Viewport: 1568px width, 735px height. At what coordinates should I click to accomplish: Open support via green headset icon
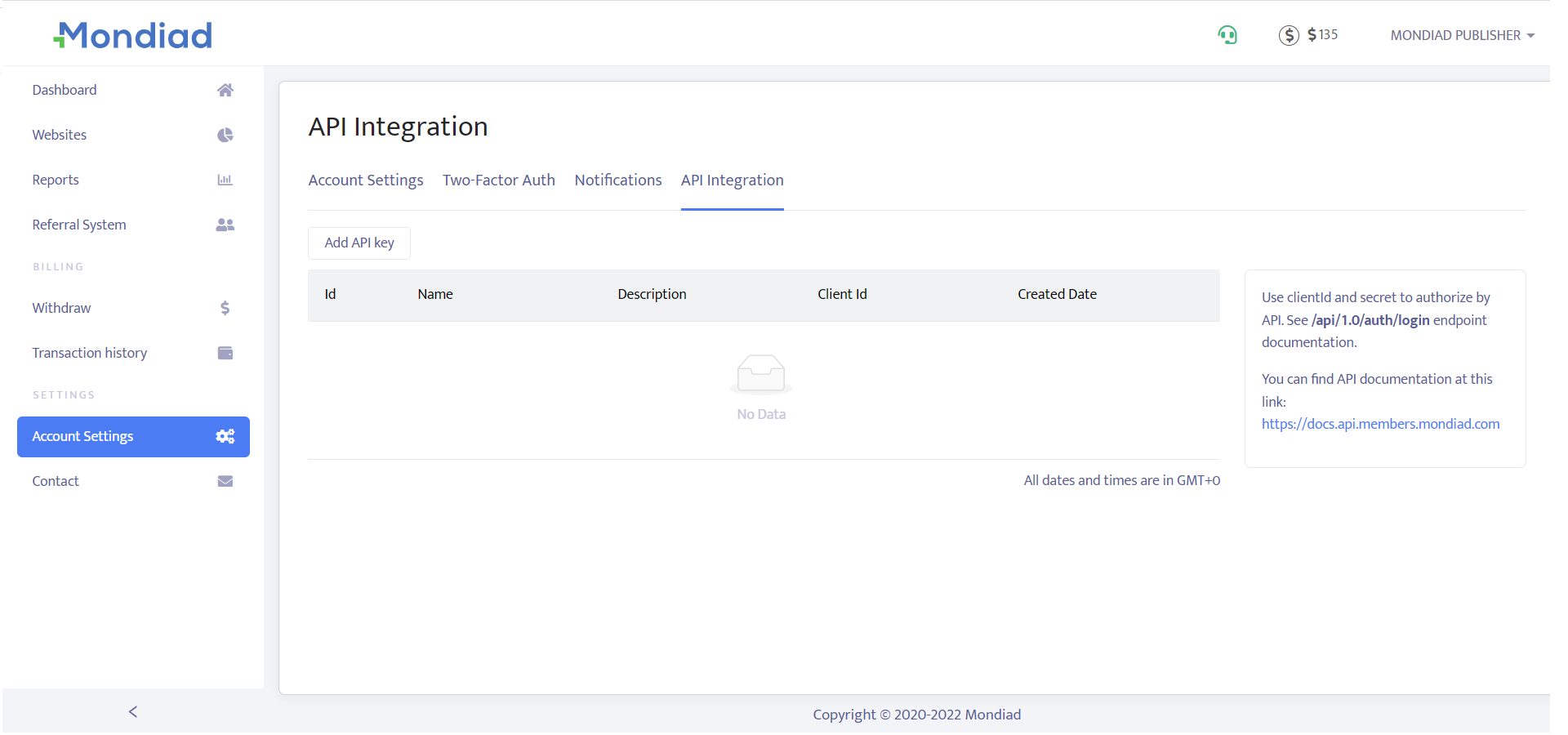click(1227, 35)
